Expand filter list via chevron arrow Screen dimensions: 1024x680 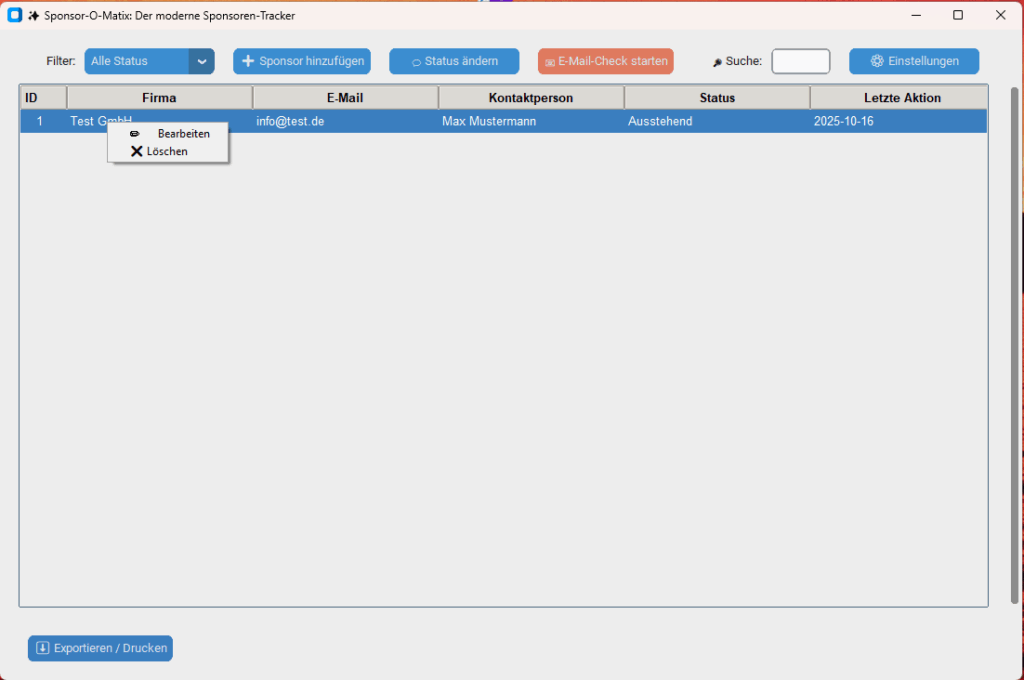[202, 61]
